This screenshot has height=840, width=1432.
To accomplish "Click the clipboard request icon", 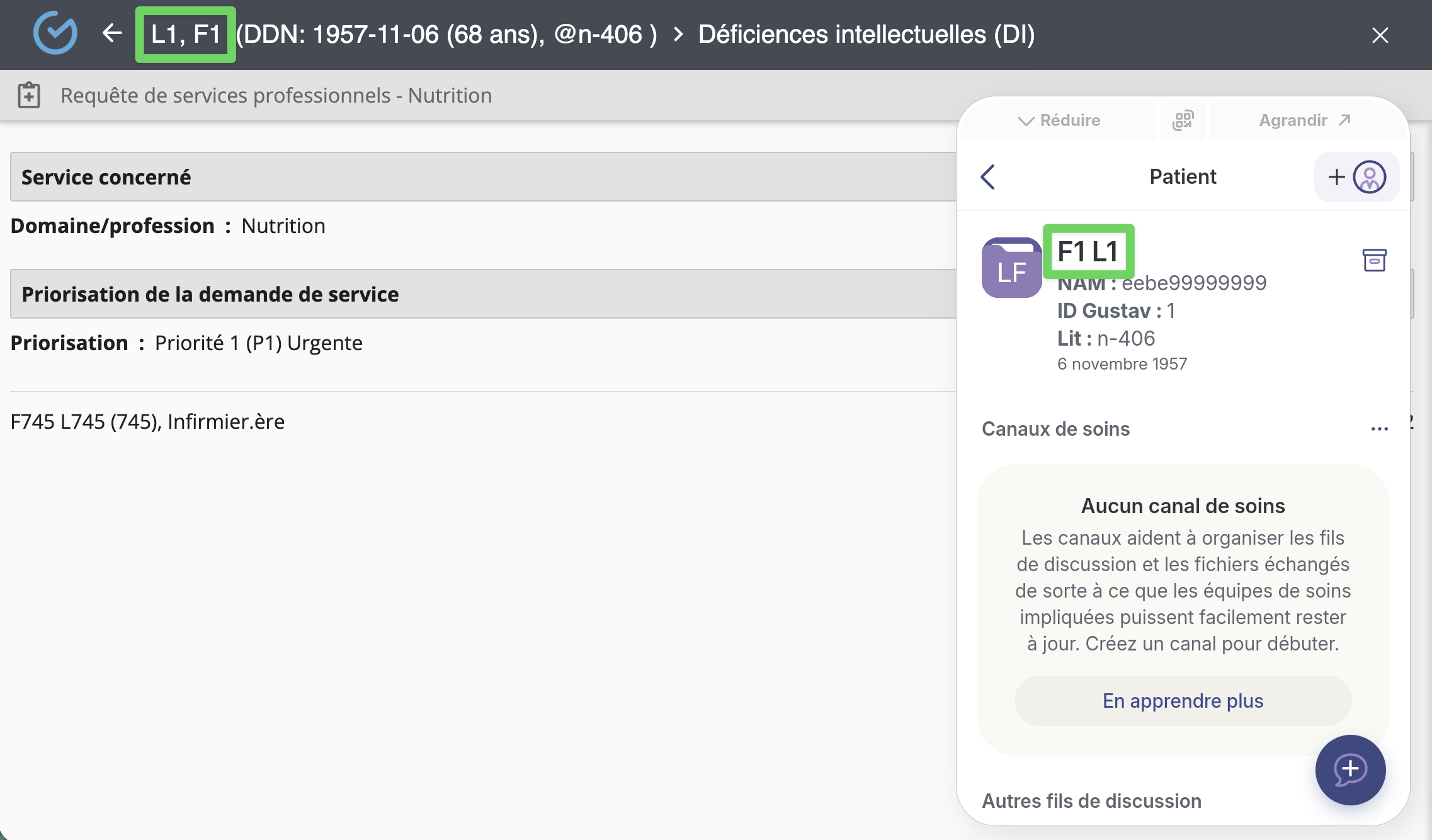I will (29, 95).
